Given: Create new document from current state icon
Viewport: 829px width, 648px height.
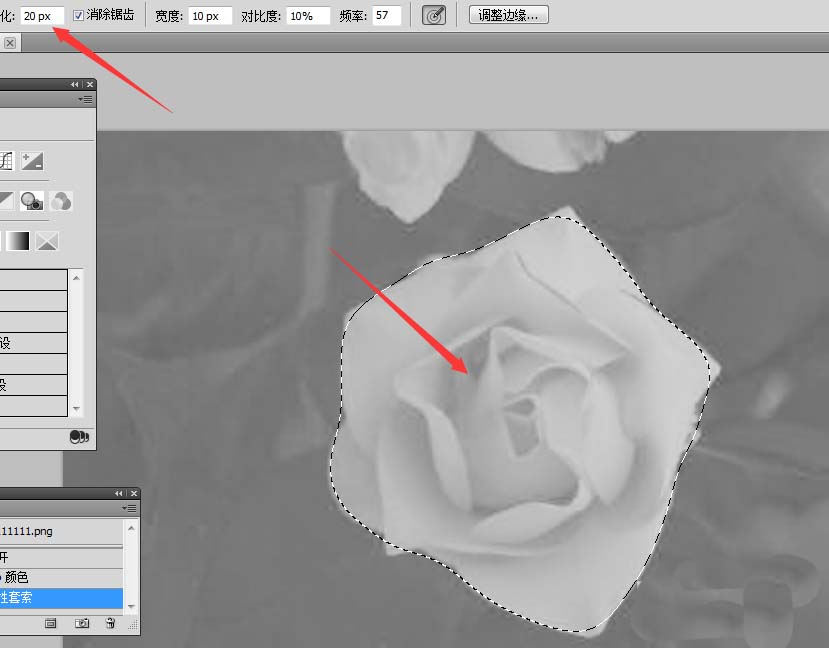Looking at the screenshot, I should click(51, 623).
